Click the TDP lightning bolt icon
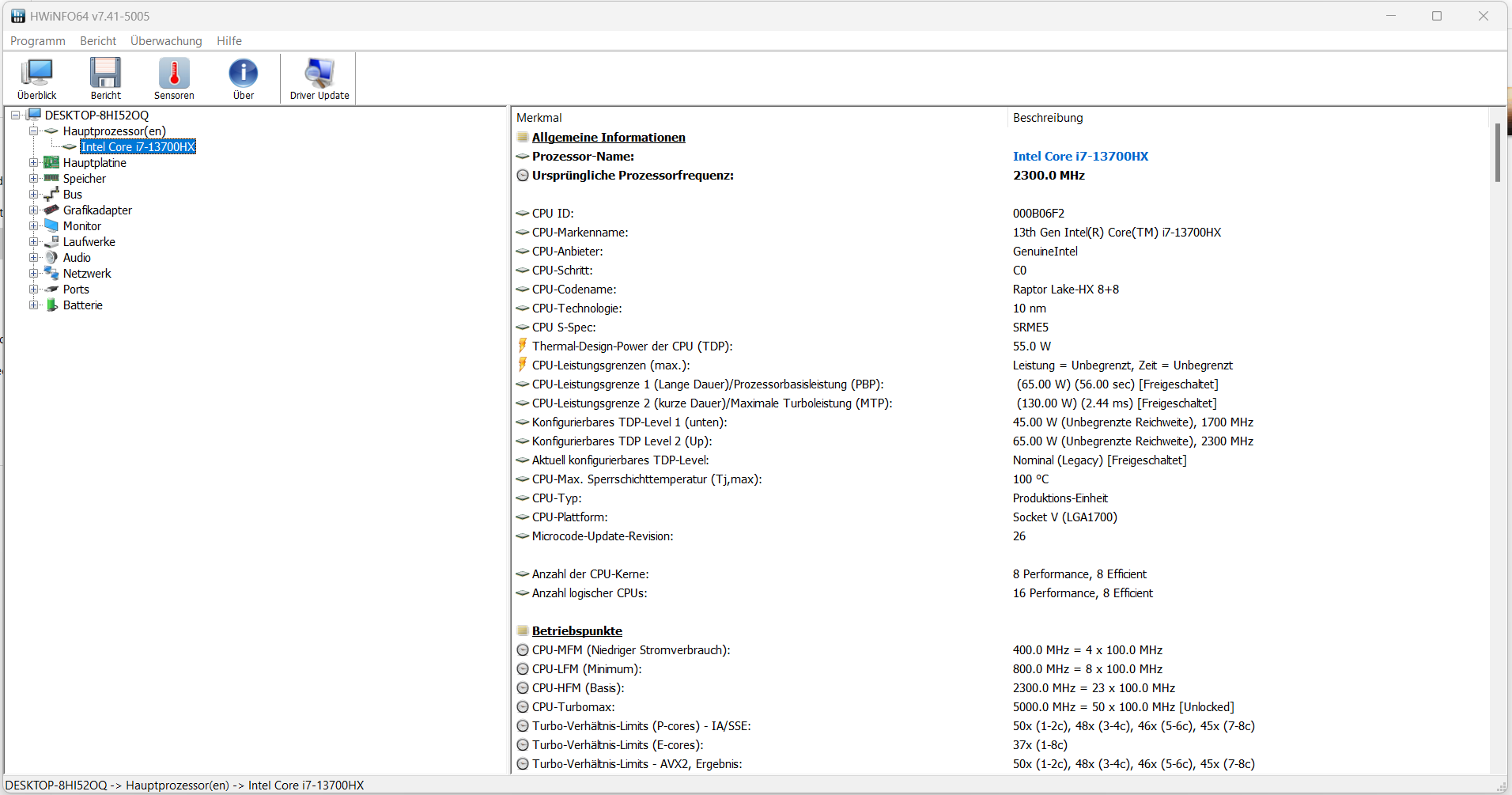Screen dimensions: 1512x795 pyautogui.click(x=523, y=346)
